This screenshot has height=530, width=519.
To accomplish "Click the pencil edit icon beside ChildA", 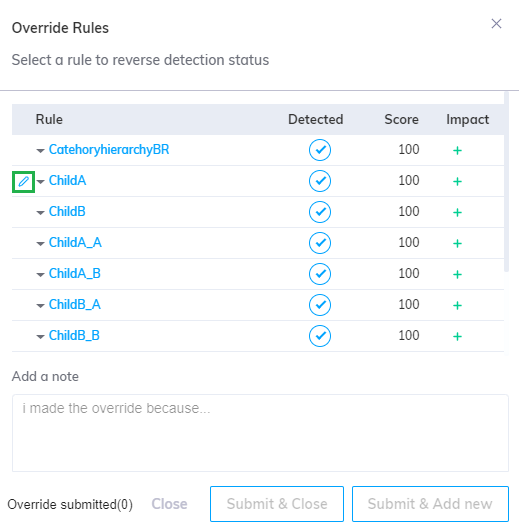I will coord(23,182).
